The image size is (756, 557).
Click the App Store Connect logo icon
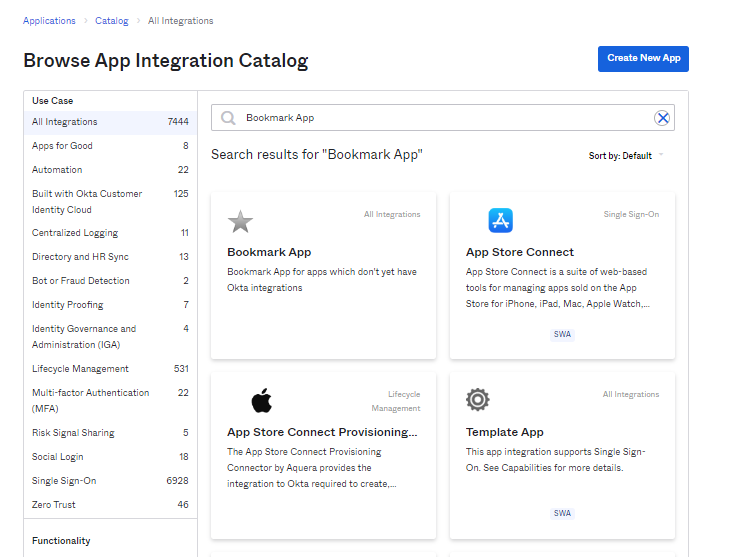click(x=500, y=220)
